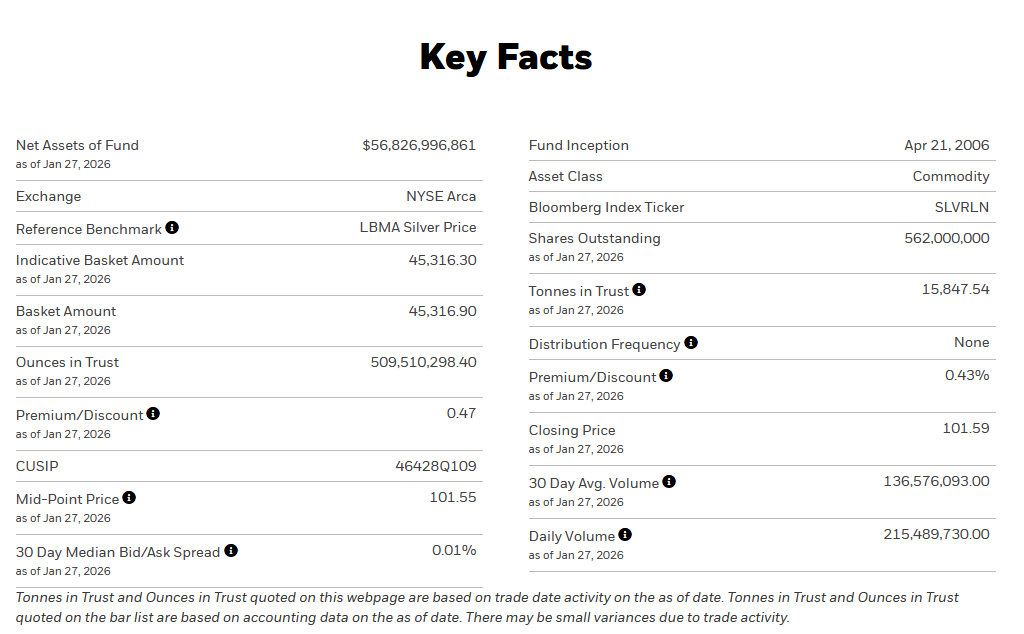Select the CUSIP value 46428Q109

[436, 466]
